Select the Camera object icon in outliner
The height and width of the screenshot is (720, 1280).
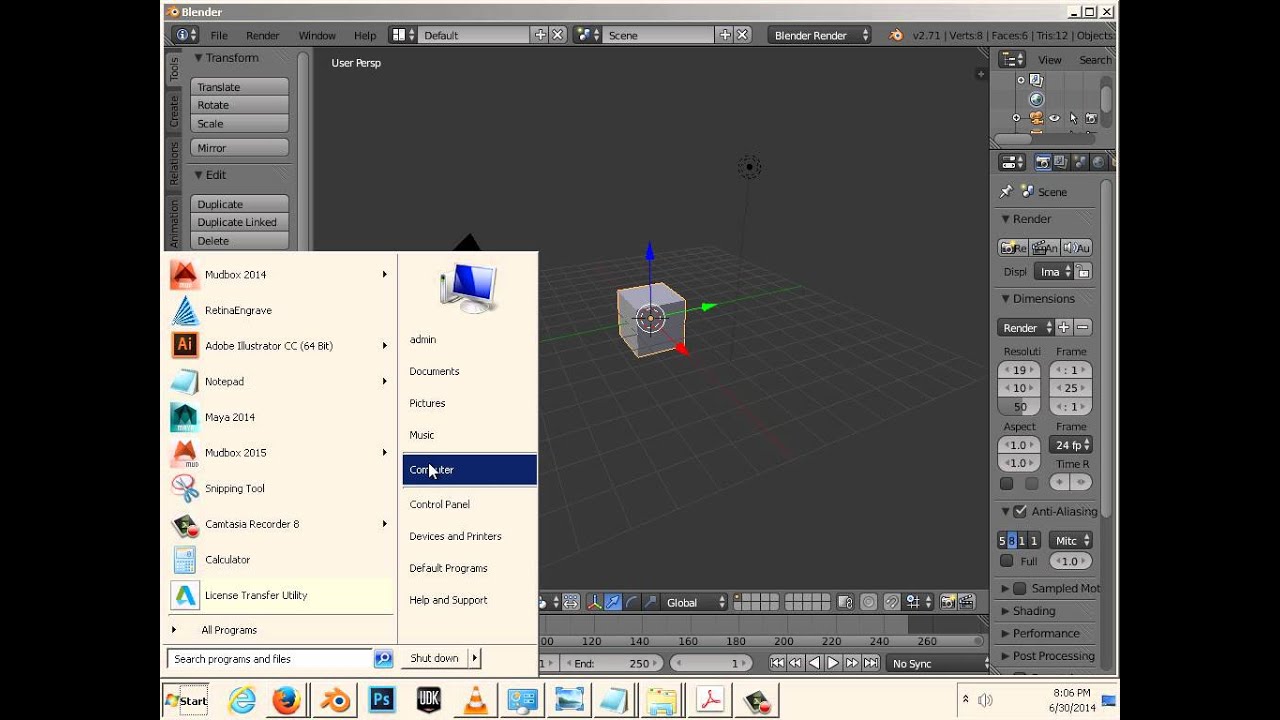pos(1036,118)
